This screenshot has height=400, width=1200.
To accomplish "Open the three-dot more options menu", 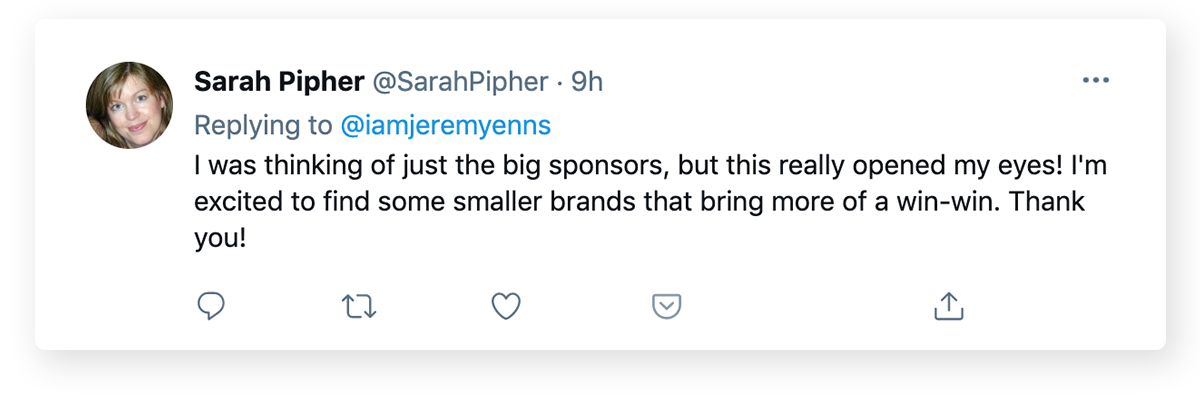I will 1096,81.
